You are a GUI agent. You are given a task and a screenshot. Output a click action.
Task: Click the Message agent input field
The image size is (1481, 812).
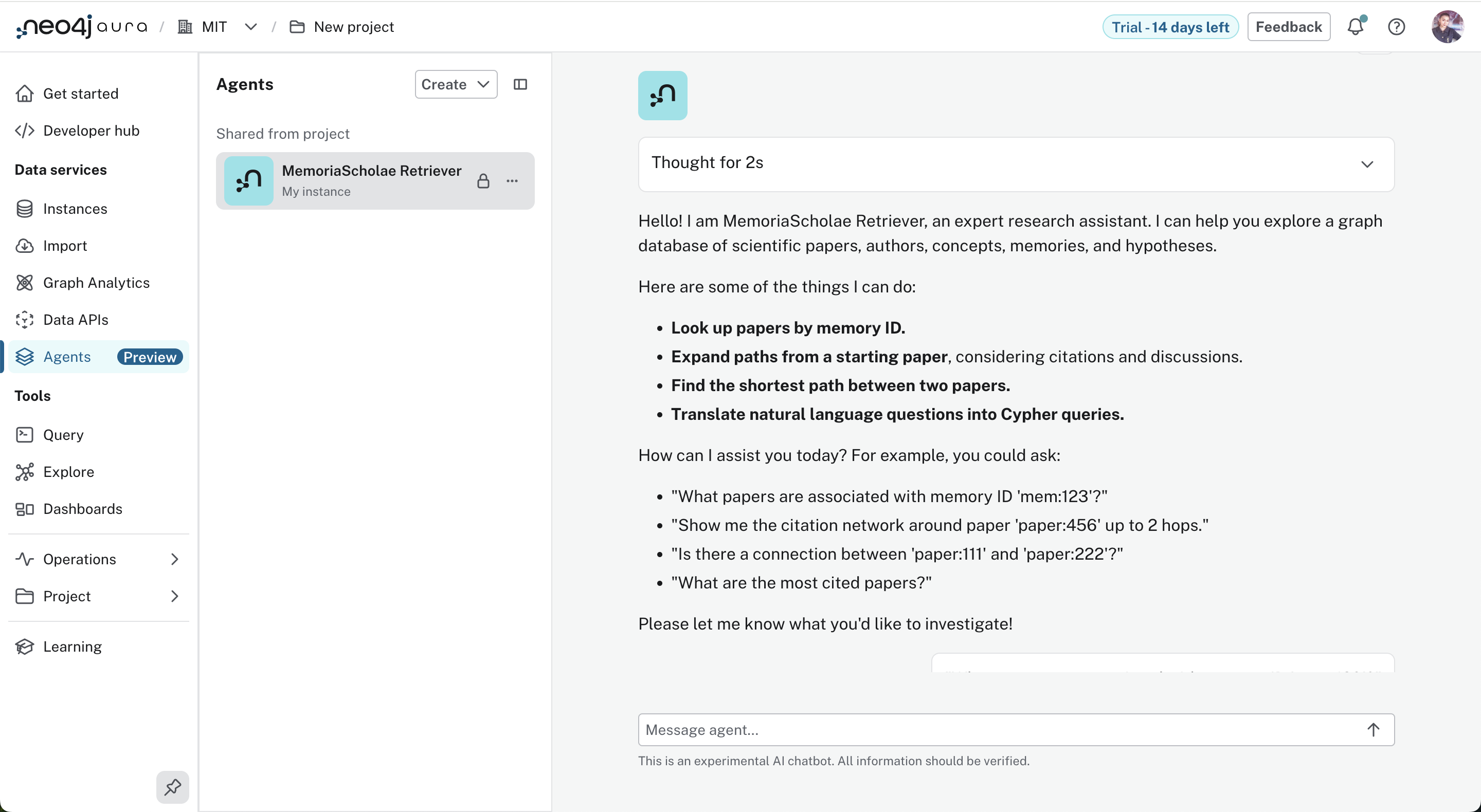1000,729
